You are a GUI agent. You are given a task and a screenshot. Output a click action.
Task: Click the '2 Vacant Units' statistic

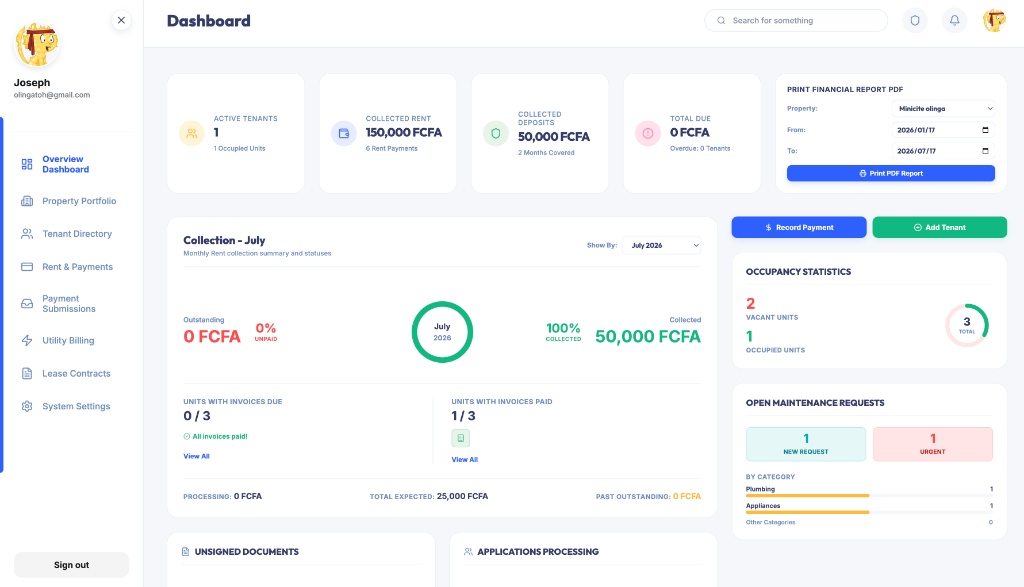coord(772,309)
